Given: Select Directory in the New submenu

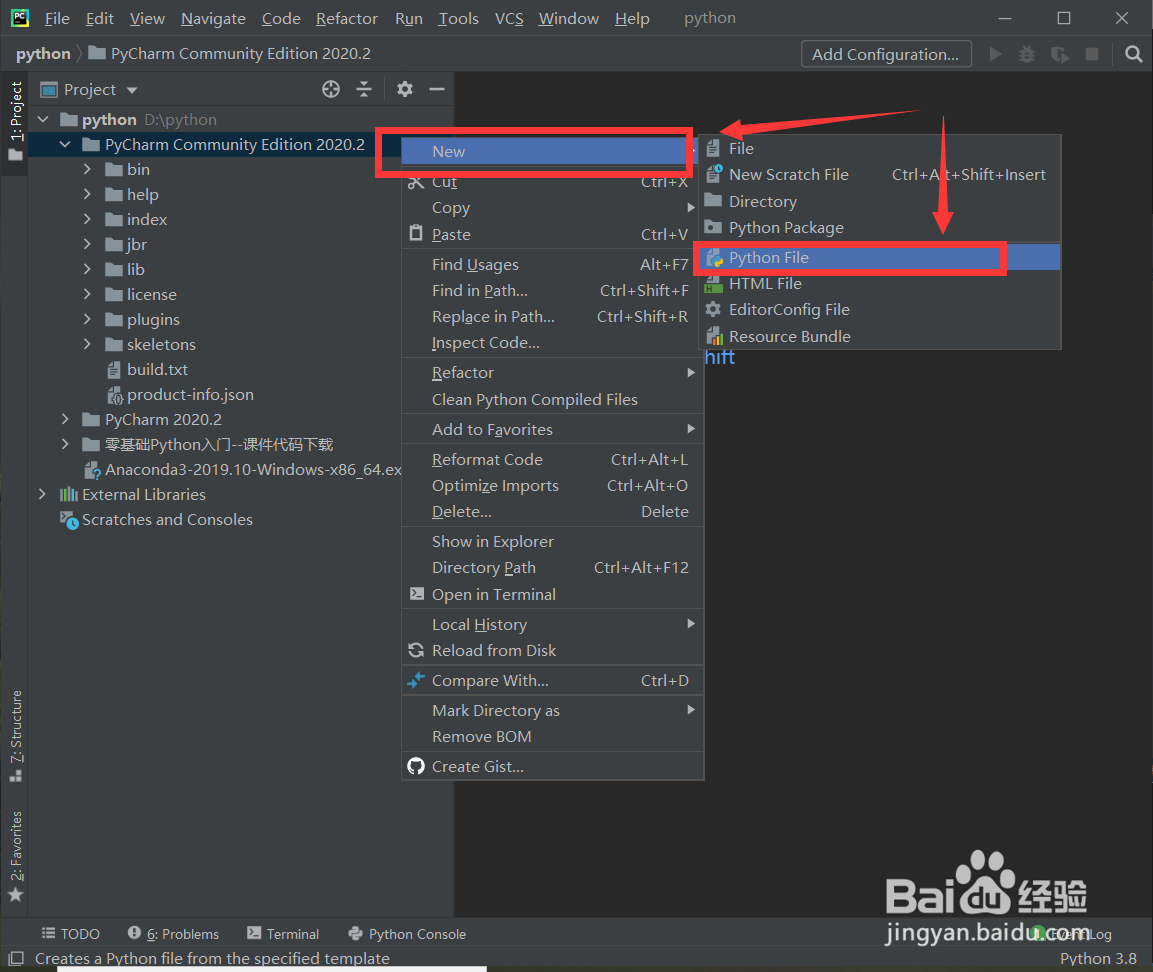Looking at the screenshot, I should 879,201.
